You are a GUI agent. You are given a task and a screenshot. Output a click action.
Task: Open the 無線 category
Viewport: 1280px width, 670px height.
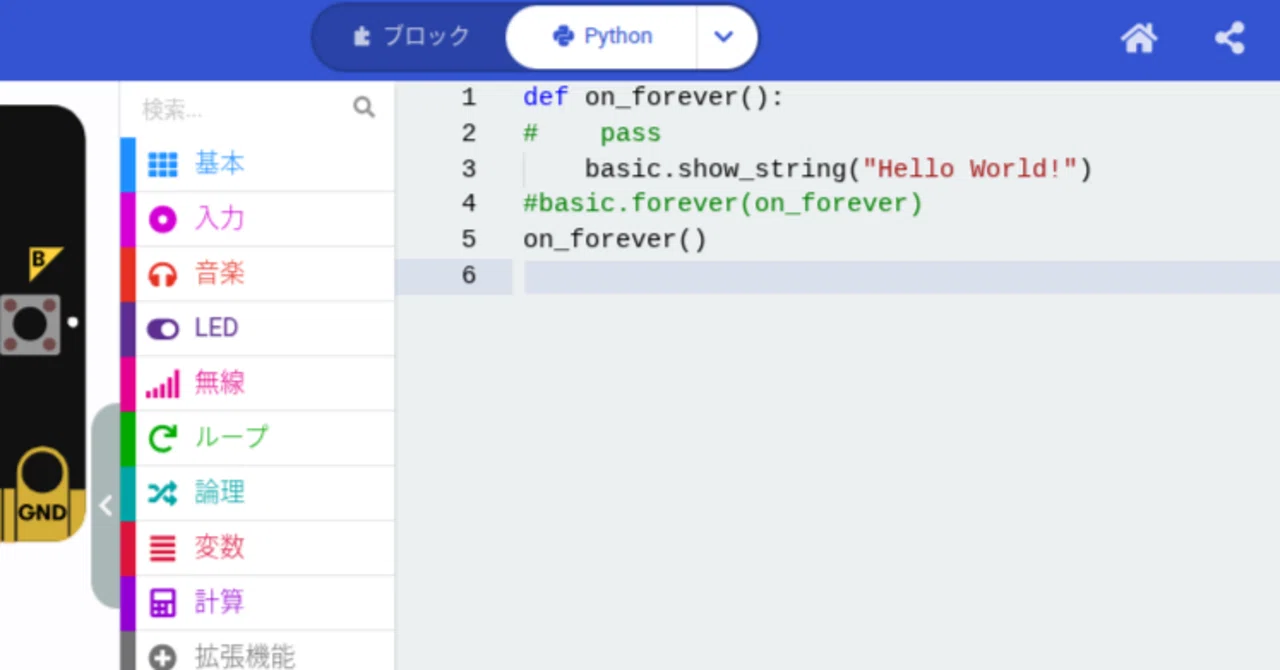(258, 383)
